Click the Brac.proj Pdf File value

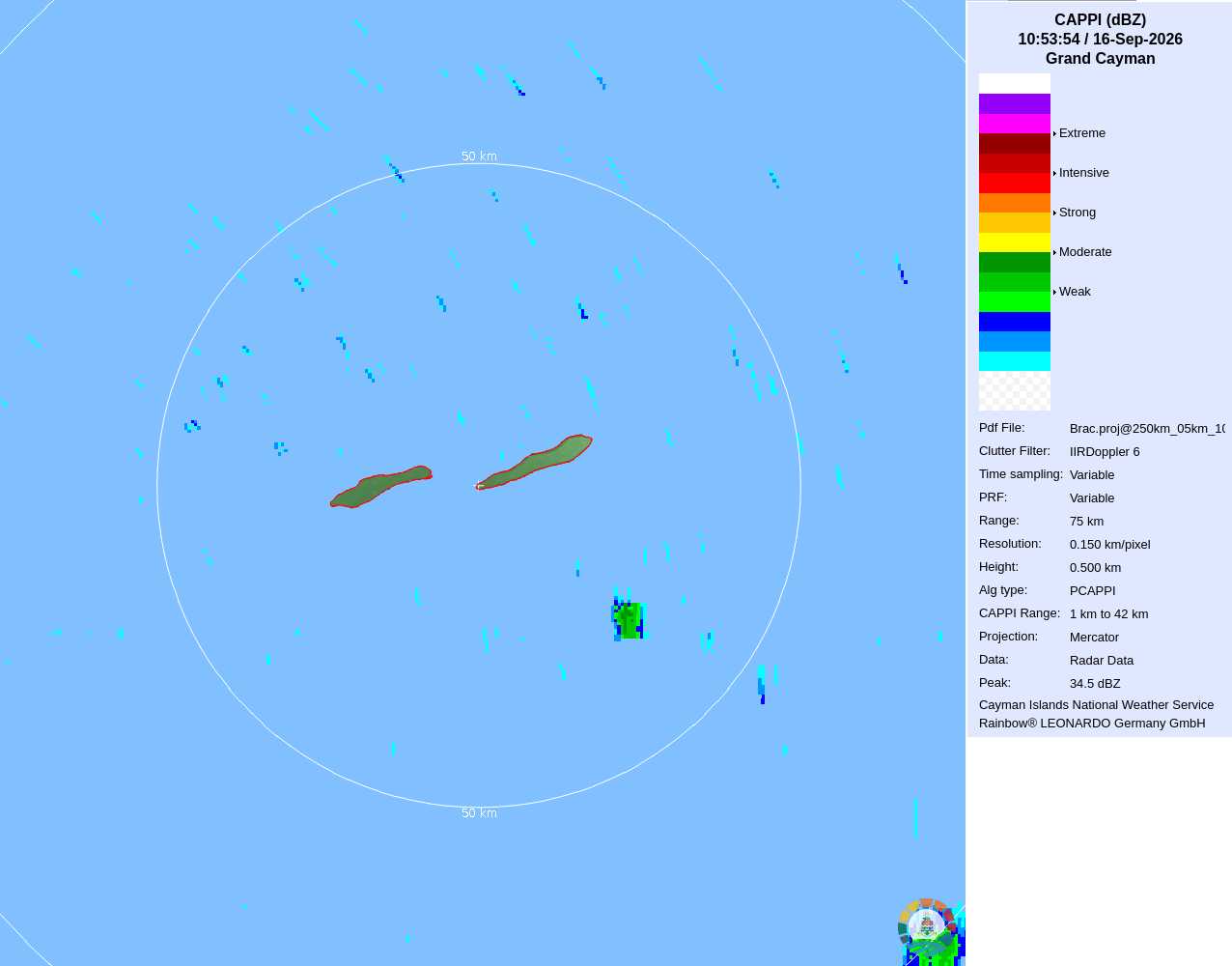pos(1147,428)
